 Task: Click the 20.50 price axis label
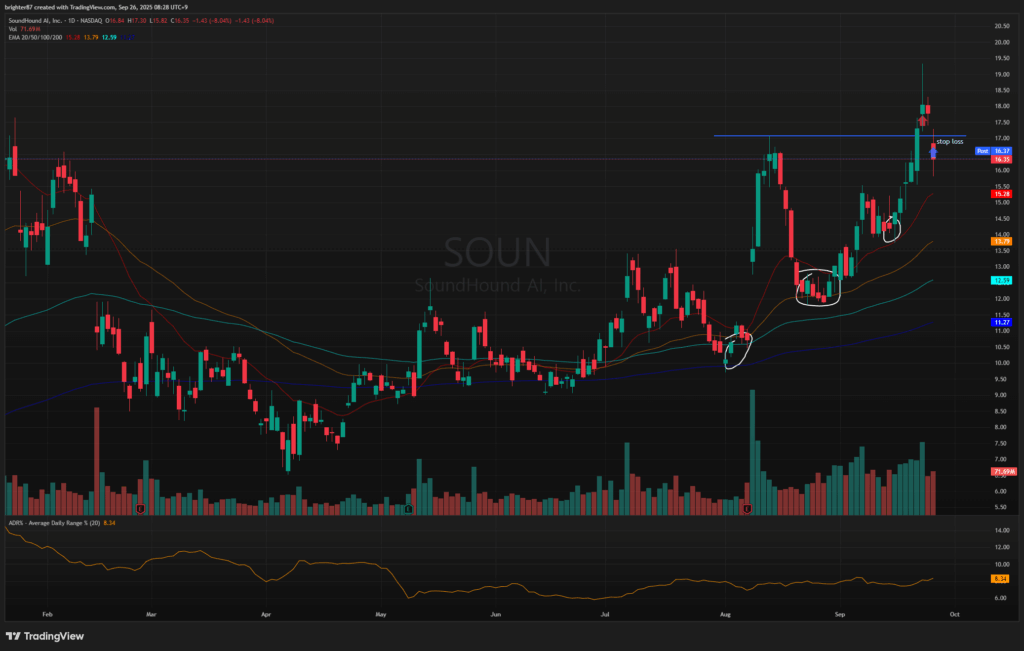click(1002, 26)
